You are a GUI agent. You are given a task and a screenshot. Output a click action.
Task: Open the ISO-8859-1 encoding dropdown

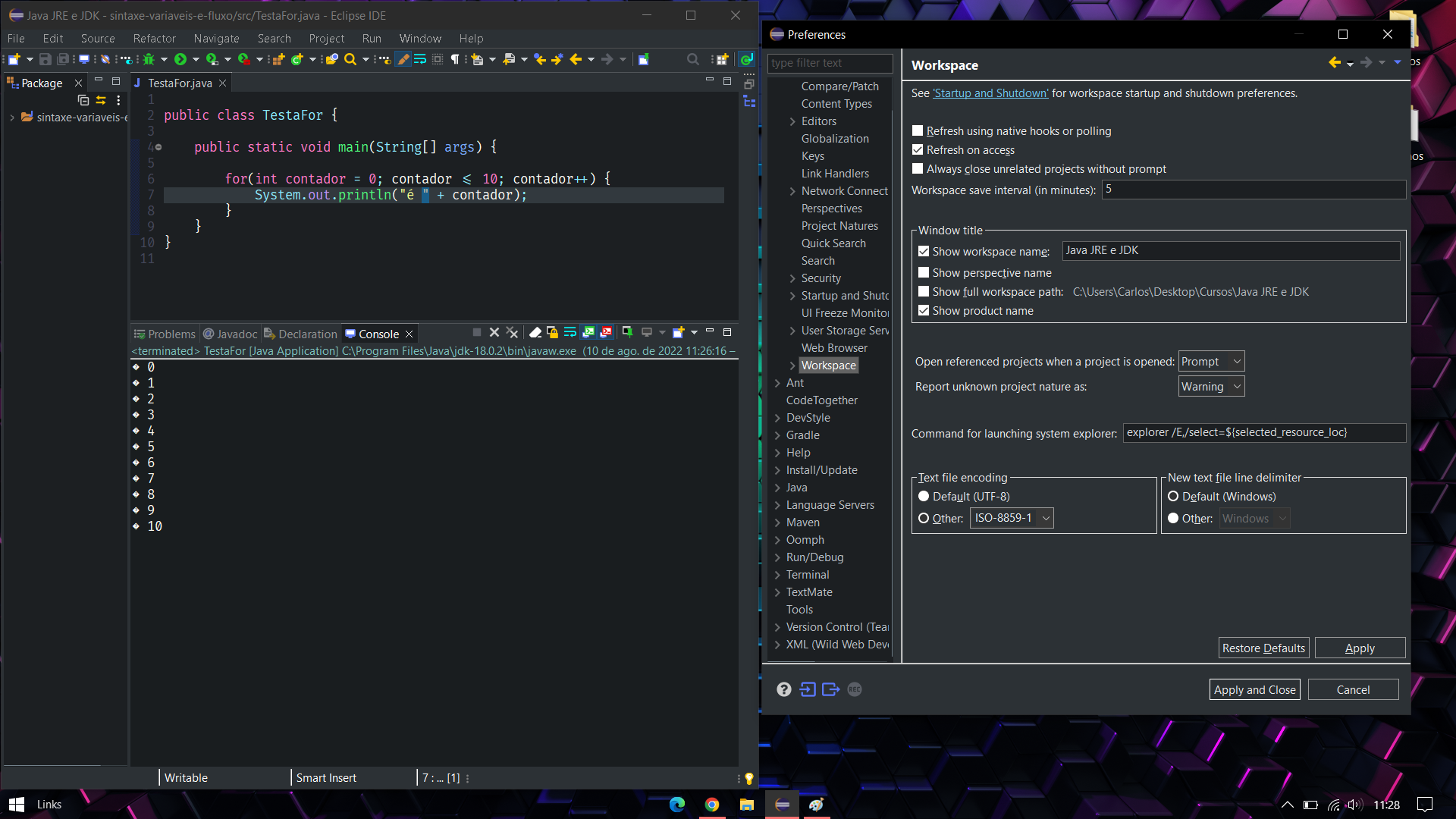click(1012, 519)
